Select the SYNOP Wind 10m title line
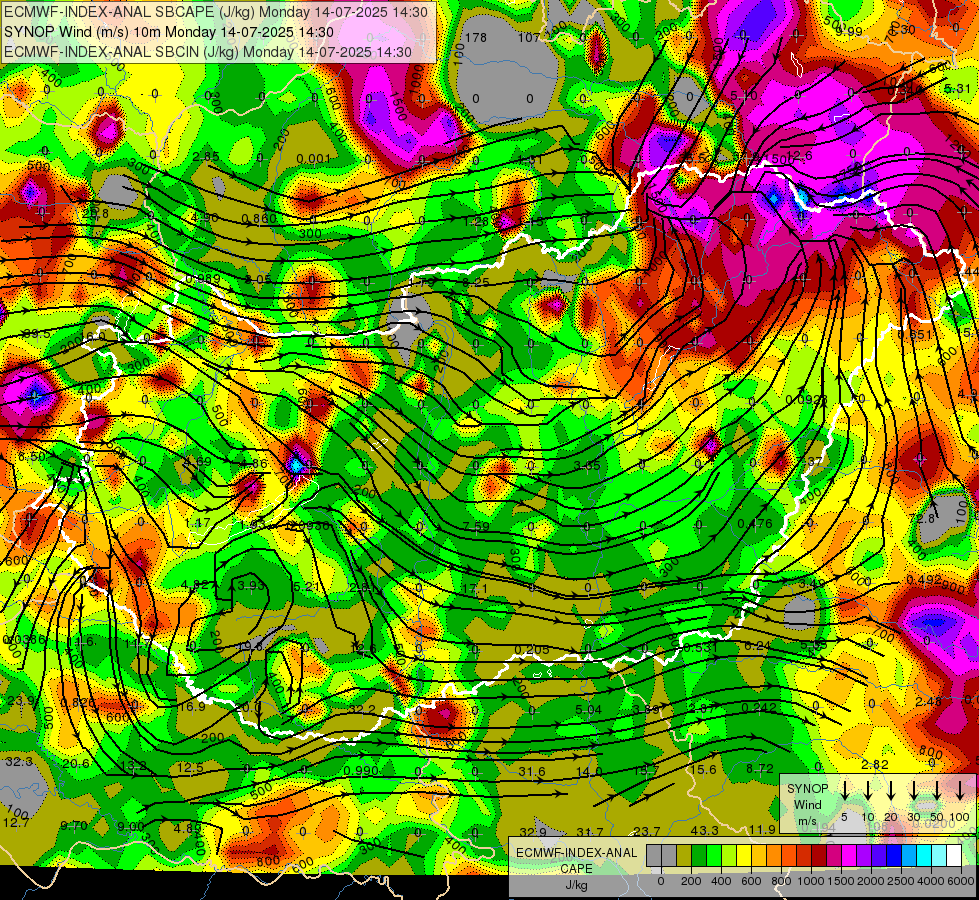Image resolution: width=979 pixels, height=900 pixels. tap(169, 32)
